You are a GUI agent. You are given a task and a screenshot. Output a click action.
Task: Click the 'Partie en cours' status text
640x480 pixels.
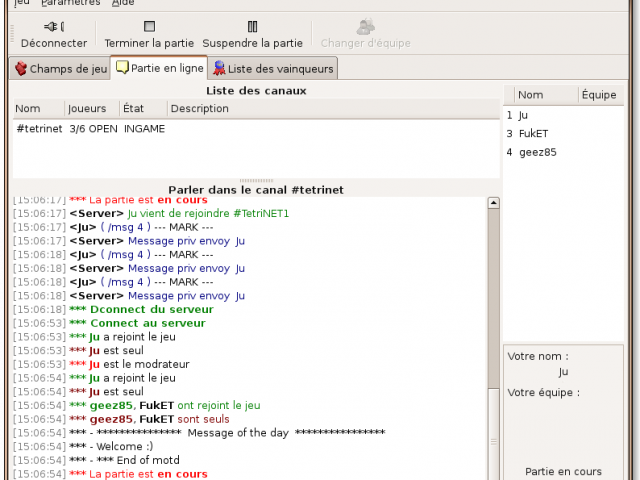563,472
